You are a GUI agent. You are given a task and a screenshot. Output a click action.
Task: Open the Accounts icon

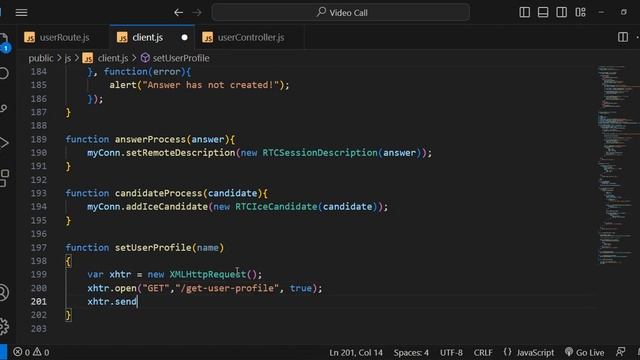(x=4, y=292)
